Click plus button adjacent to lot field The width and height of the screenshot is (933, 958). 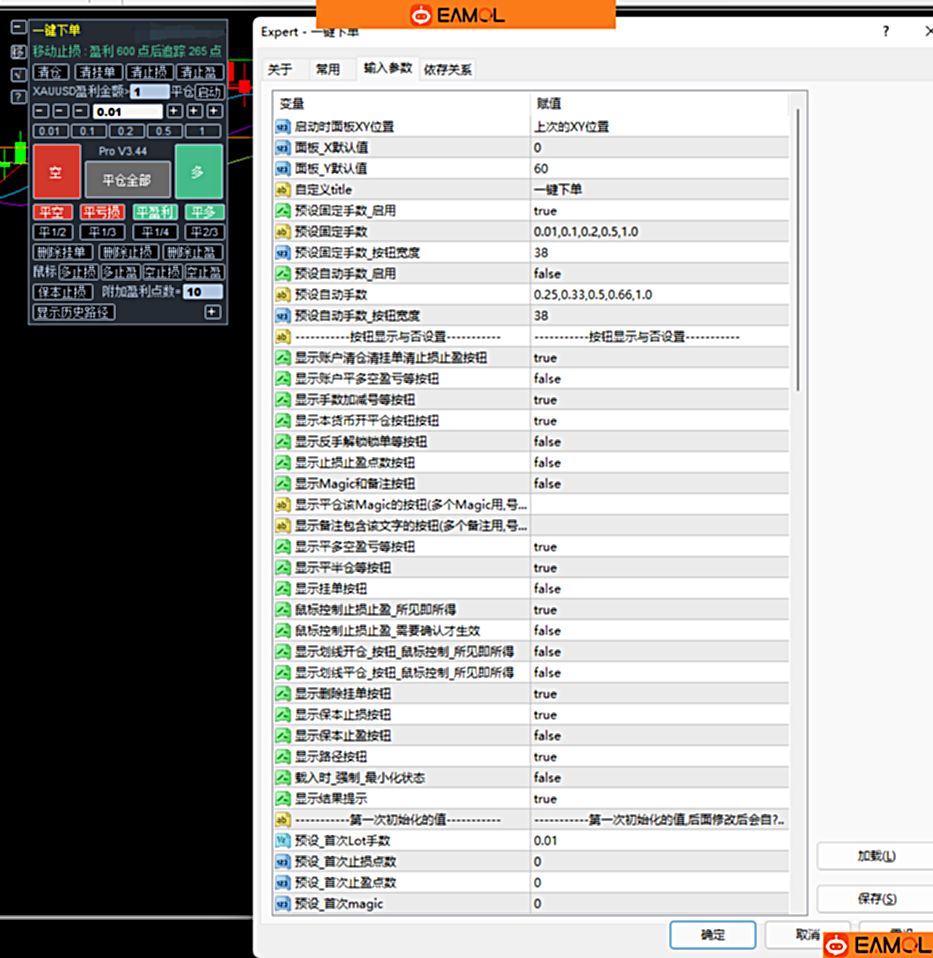(x=174, y=111)
